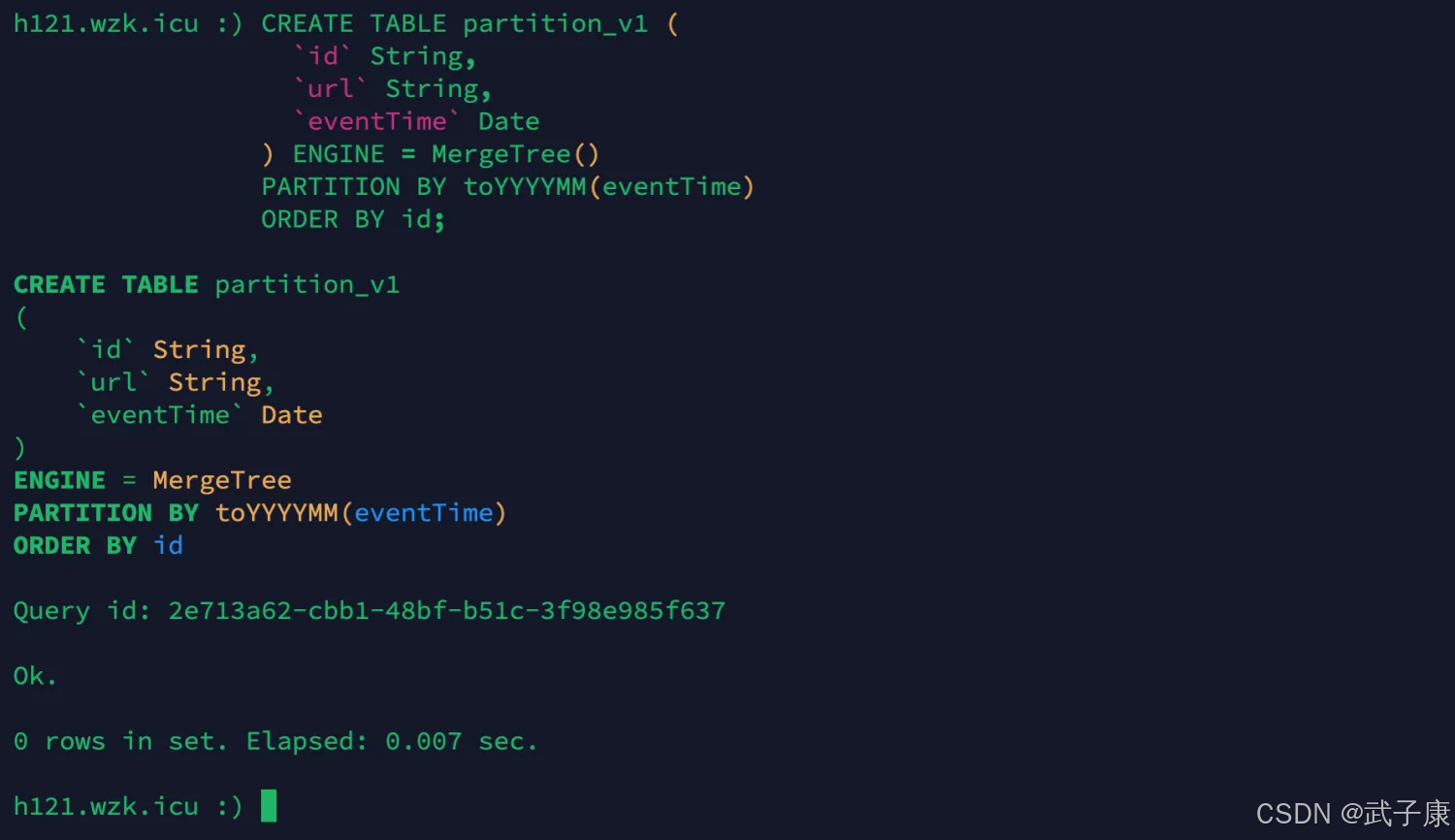Click the bold ORDER BY keyword

(75, 546)
